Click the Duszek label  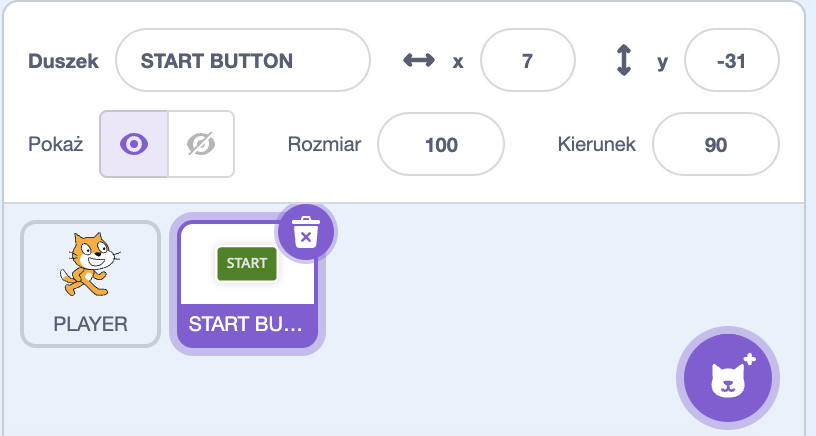point(63,61)
